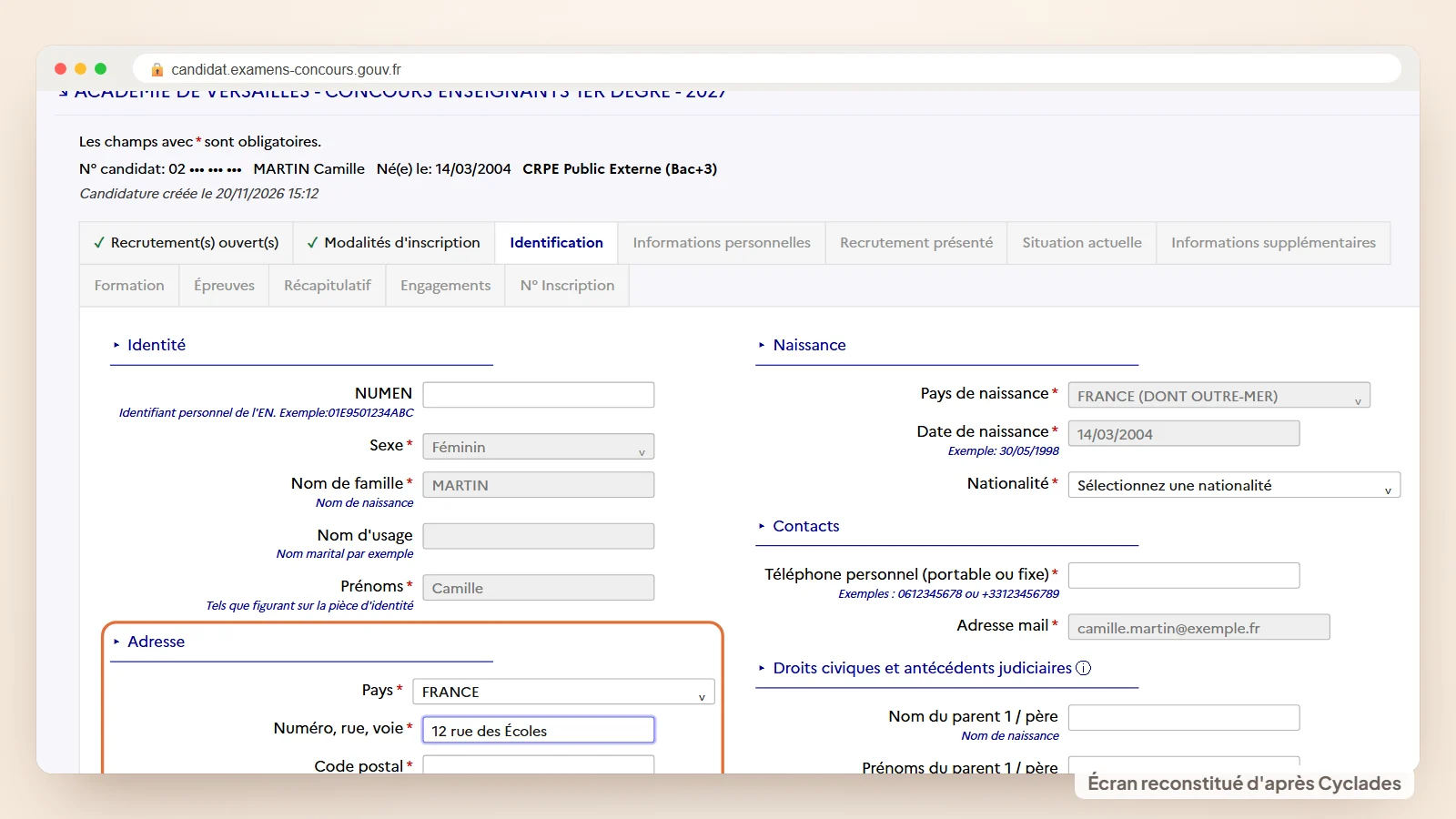Open the Pays address dropdown
The image size is (1456, 819).
[563, 692]
